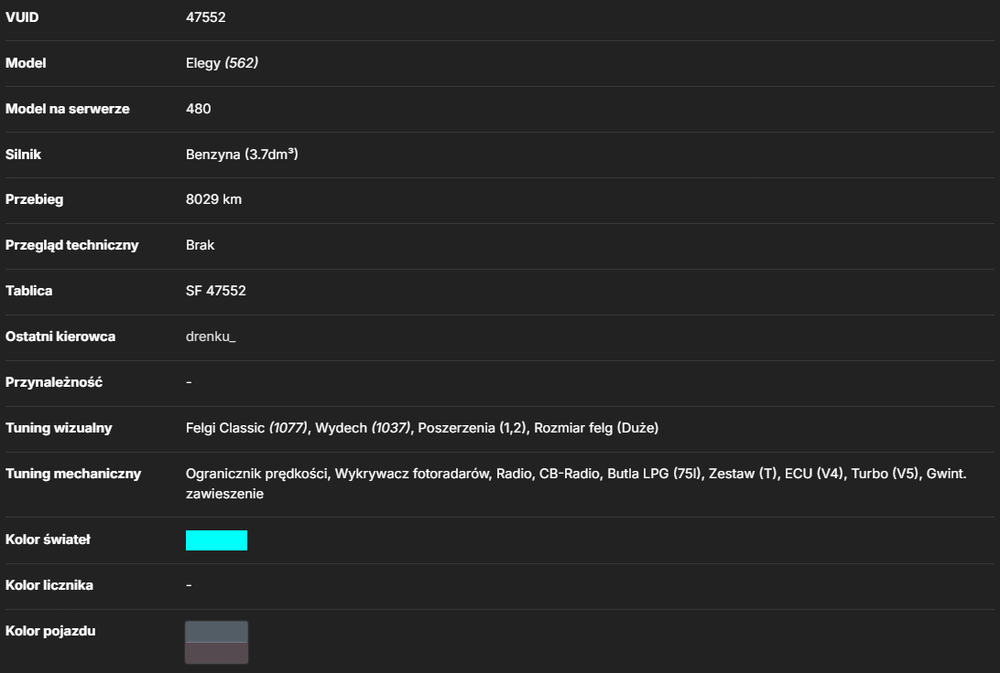Click Felgi Classic (1077) tuning entry
This screenshot has width=1000, height=673.
(247, 428)
